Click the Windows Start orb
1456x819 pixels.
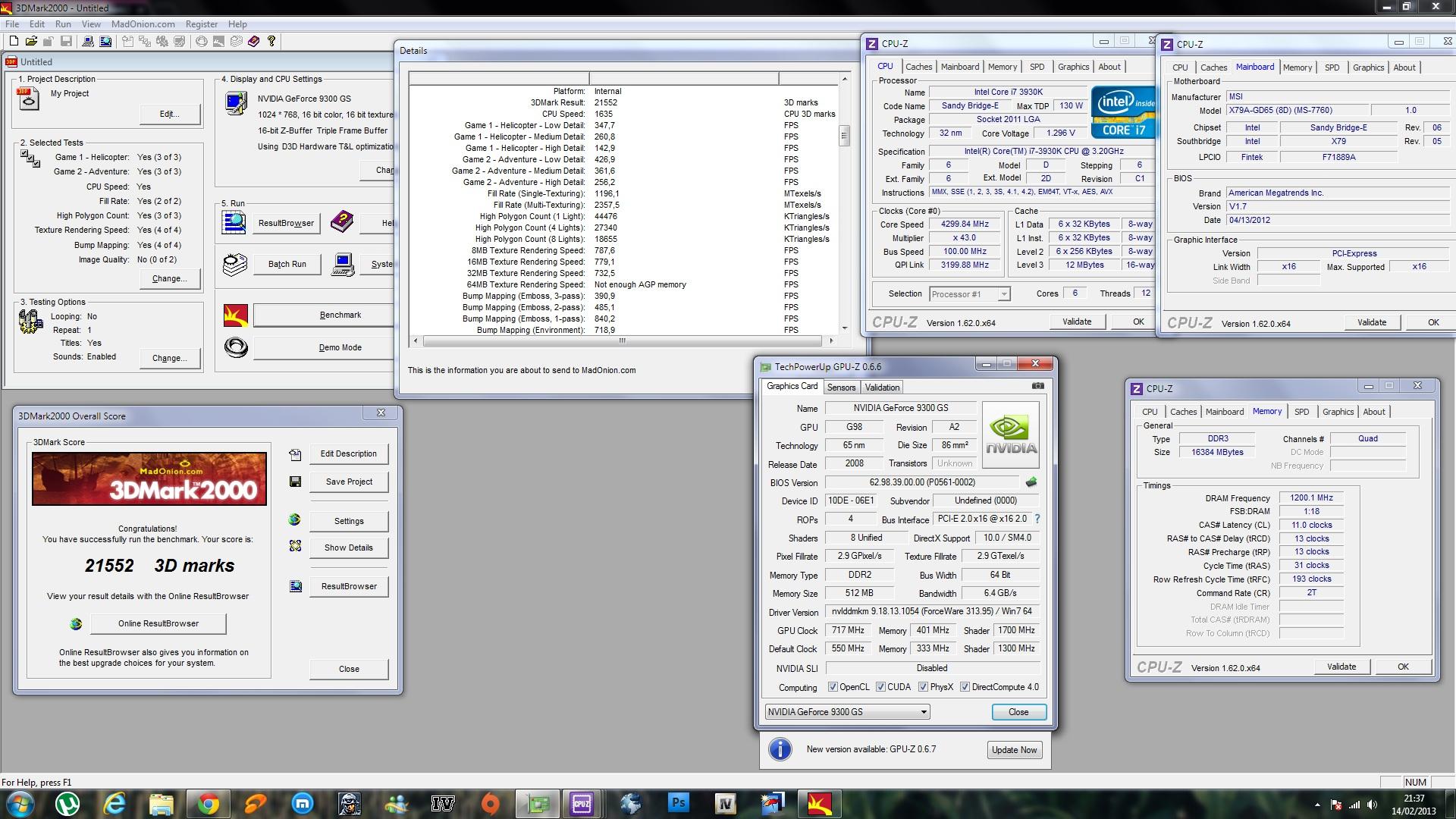20,803
